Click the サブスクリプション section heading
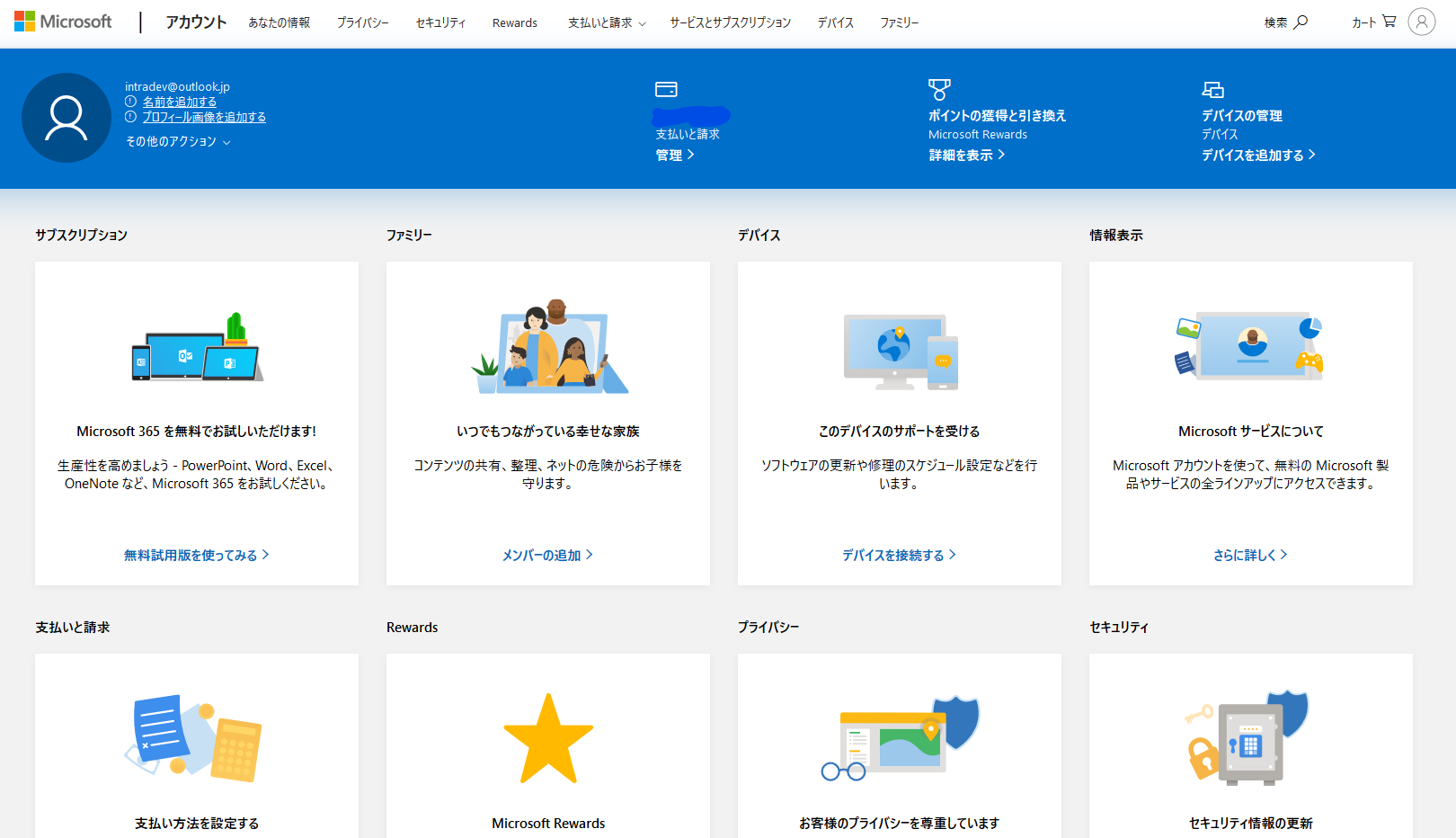Viewport: 1456px width, 838px height. 82,235
